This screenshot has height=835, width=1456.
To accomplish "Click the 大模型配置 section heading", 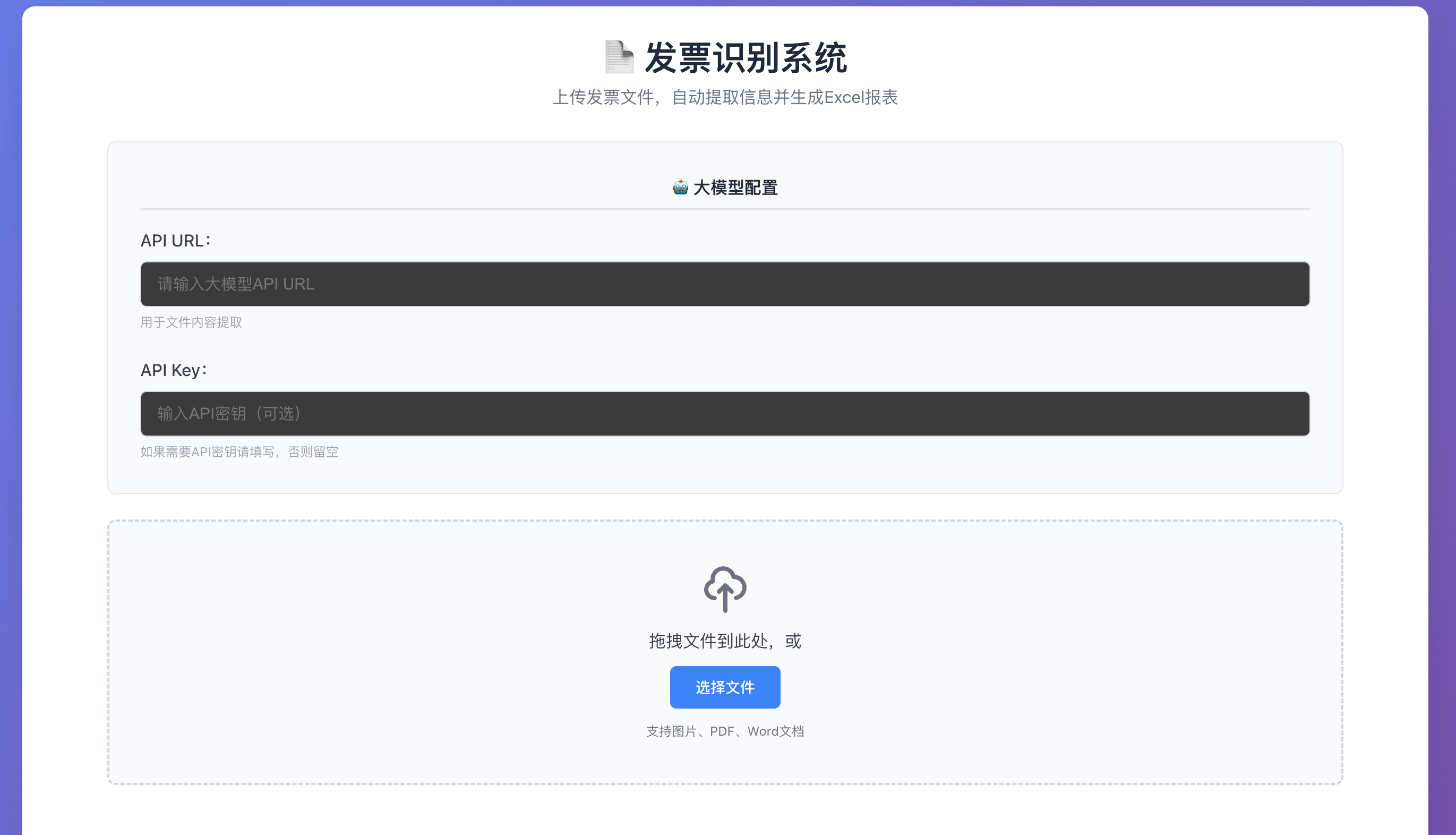I will 735,188.
